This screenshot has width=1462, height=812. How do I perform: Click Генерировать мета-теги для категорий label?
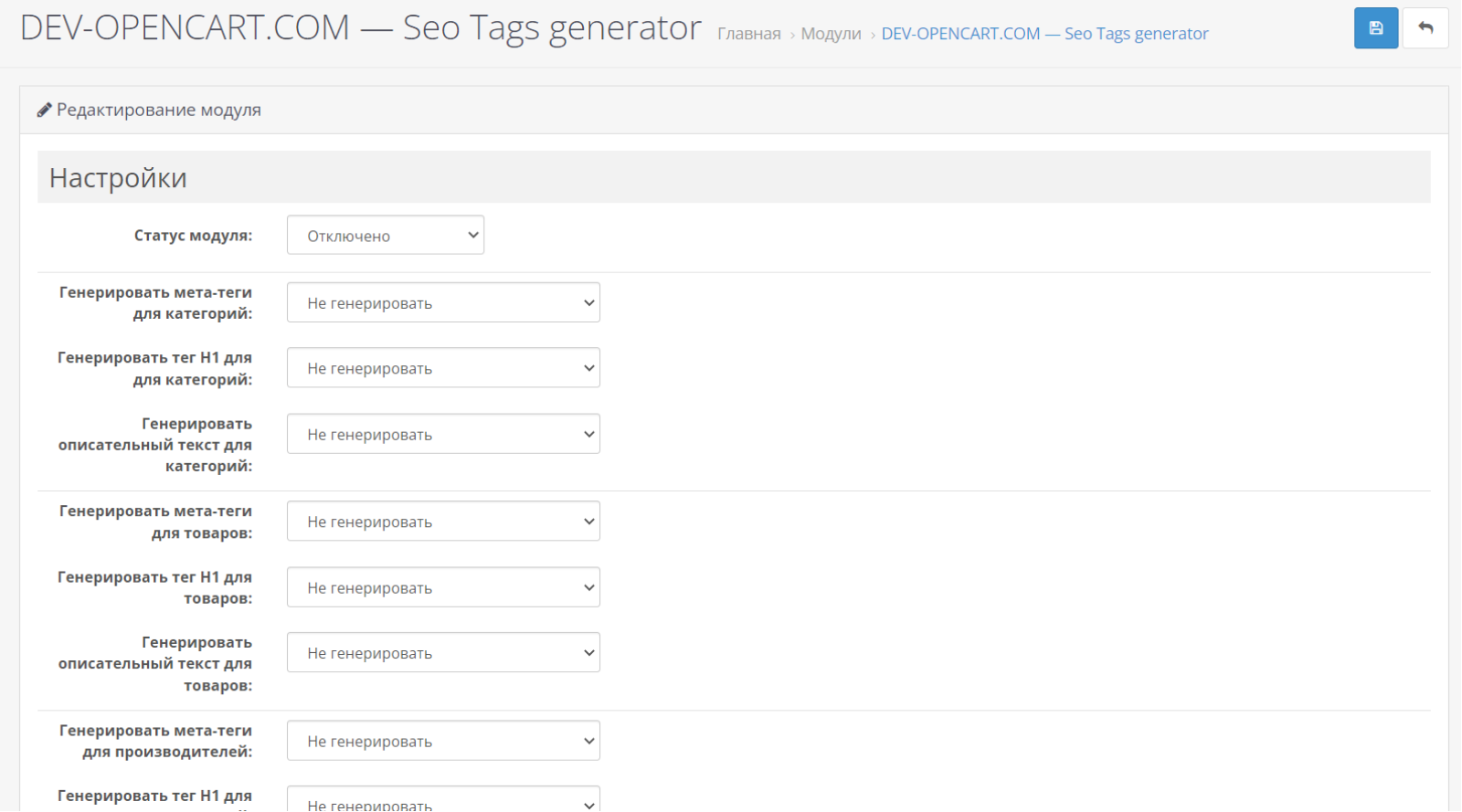tap(155, 302)
